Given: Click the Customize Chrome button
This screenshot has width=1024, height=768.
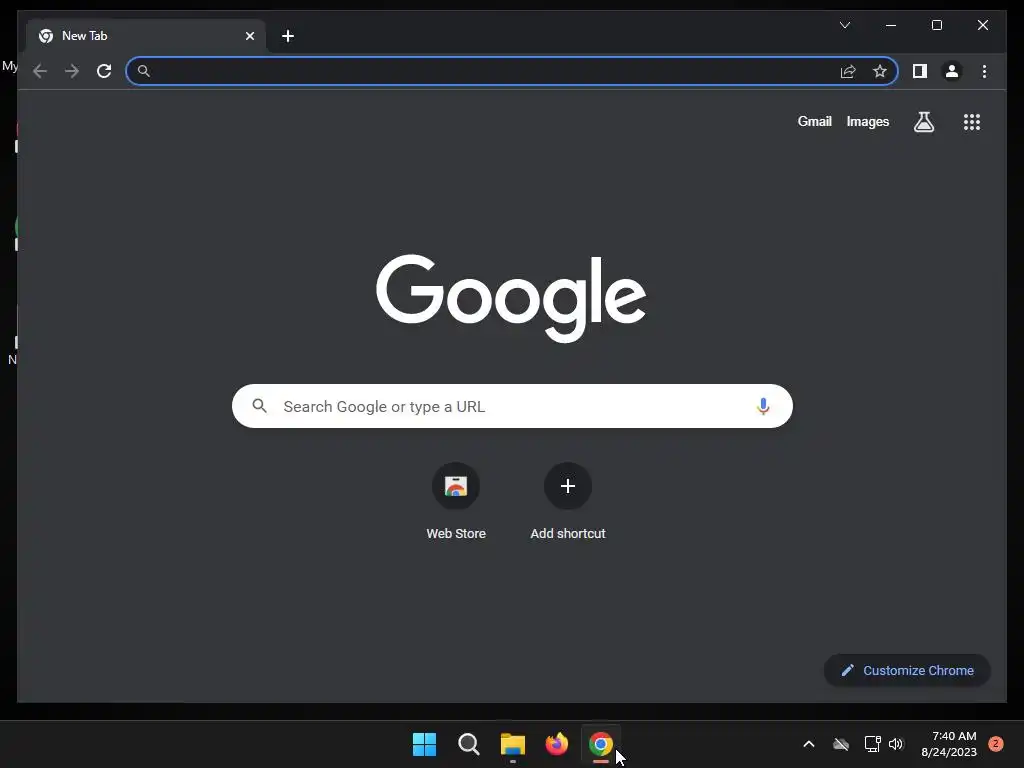Looking at the screenshot, I should click(907, 671).
